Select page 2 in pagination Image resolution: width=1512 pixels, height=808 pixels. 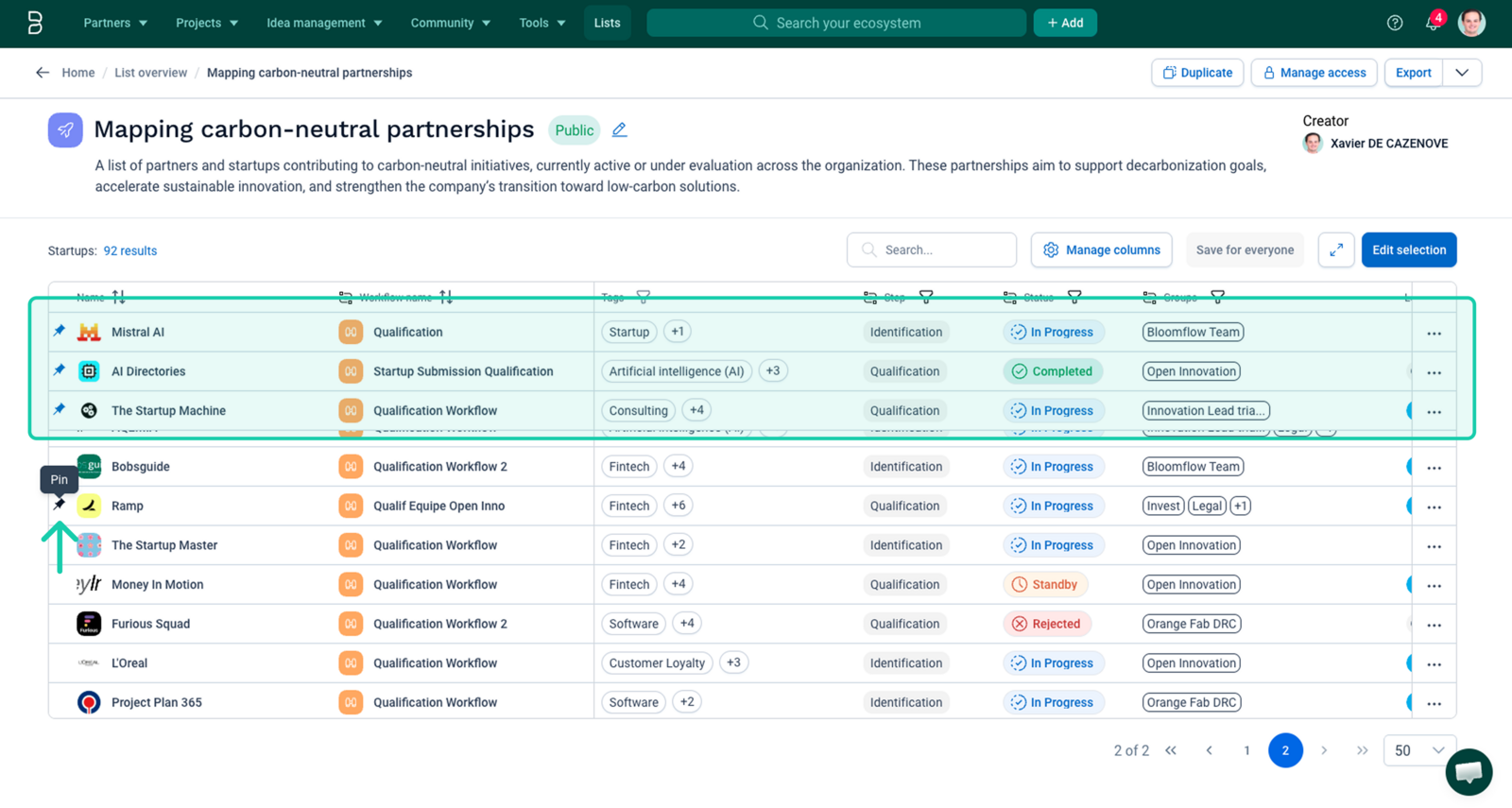coord(1285,750)
